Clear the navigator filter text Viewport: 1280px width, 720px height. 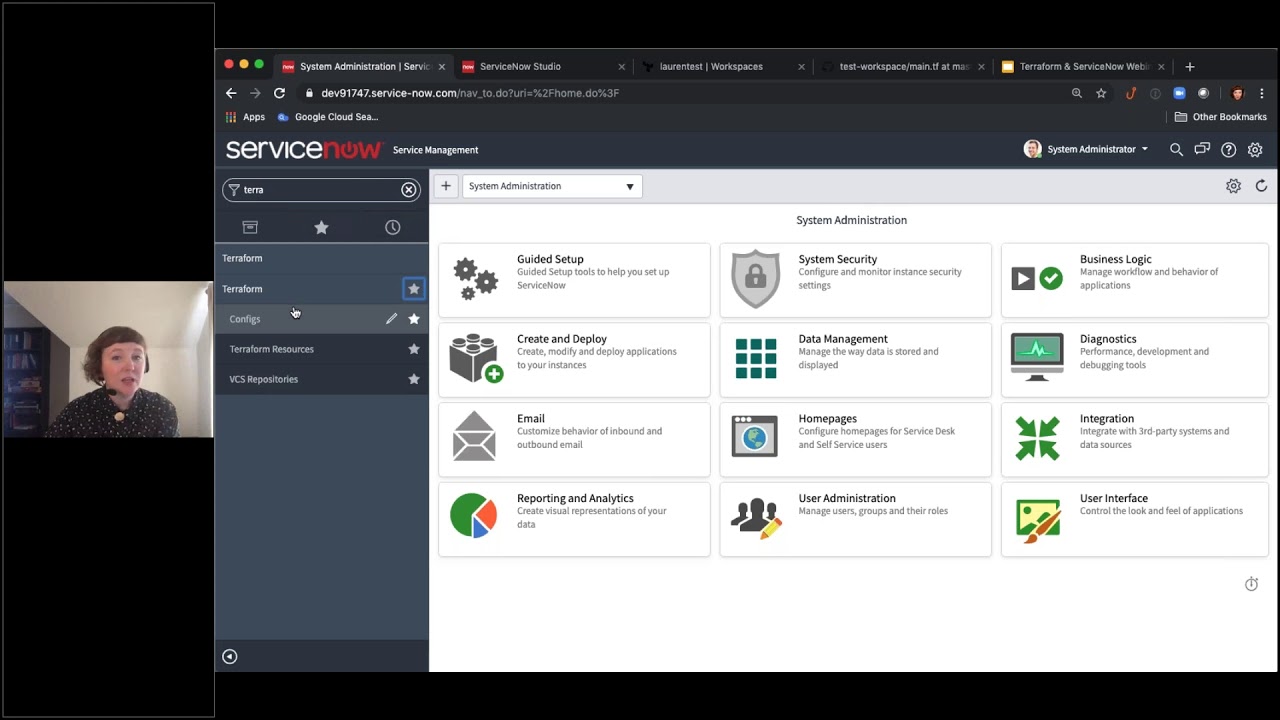[x=409, y=190]
